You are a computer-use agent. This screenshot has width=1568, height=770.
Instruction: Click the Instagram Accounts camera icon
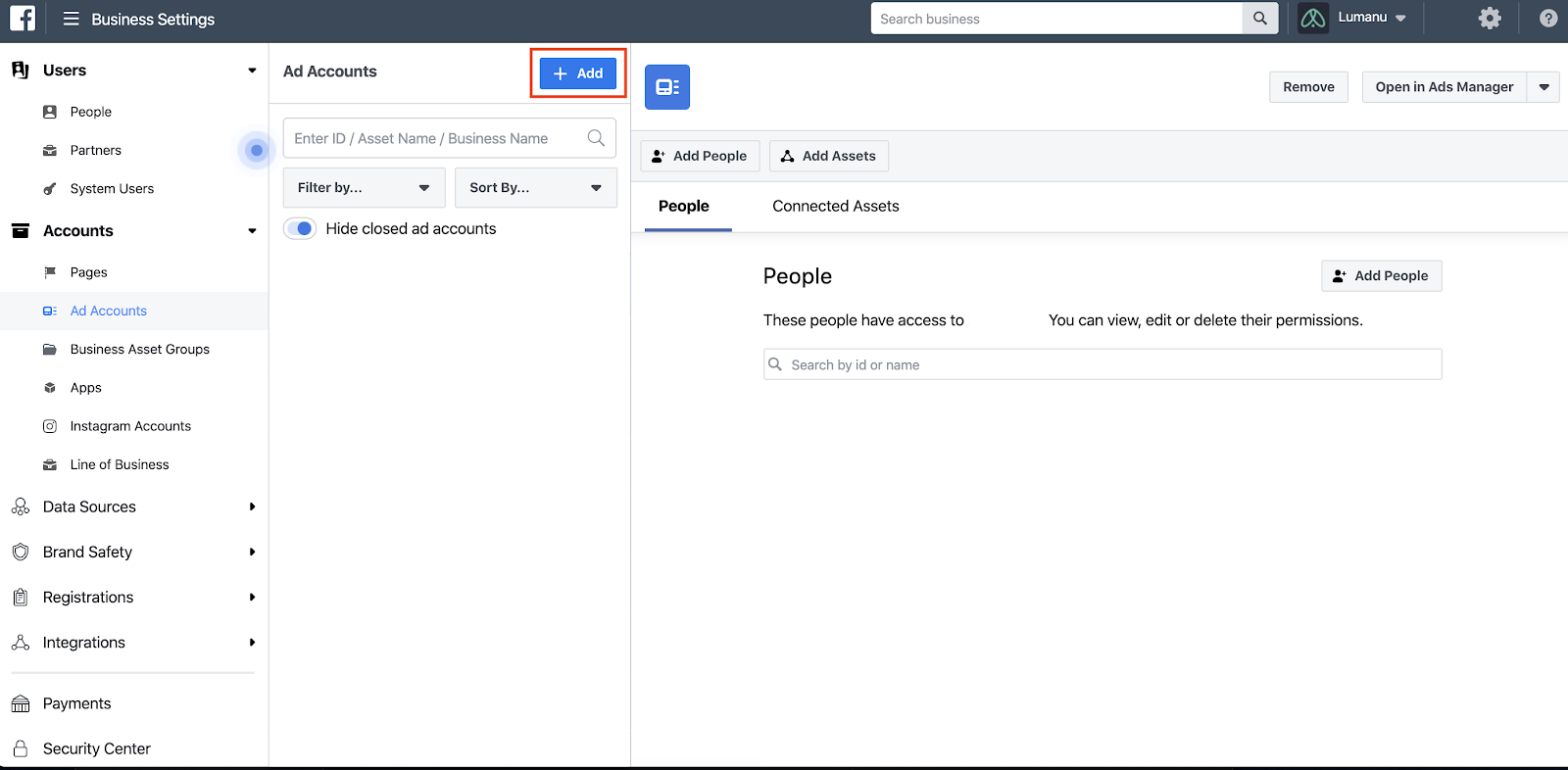point(50,426)
